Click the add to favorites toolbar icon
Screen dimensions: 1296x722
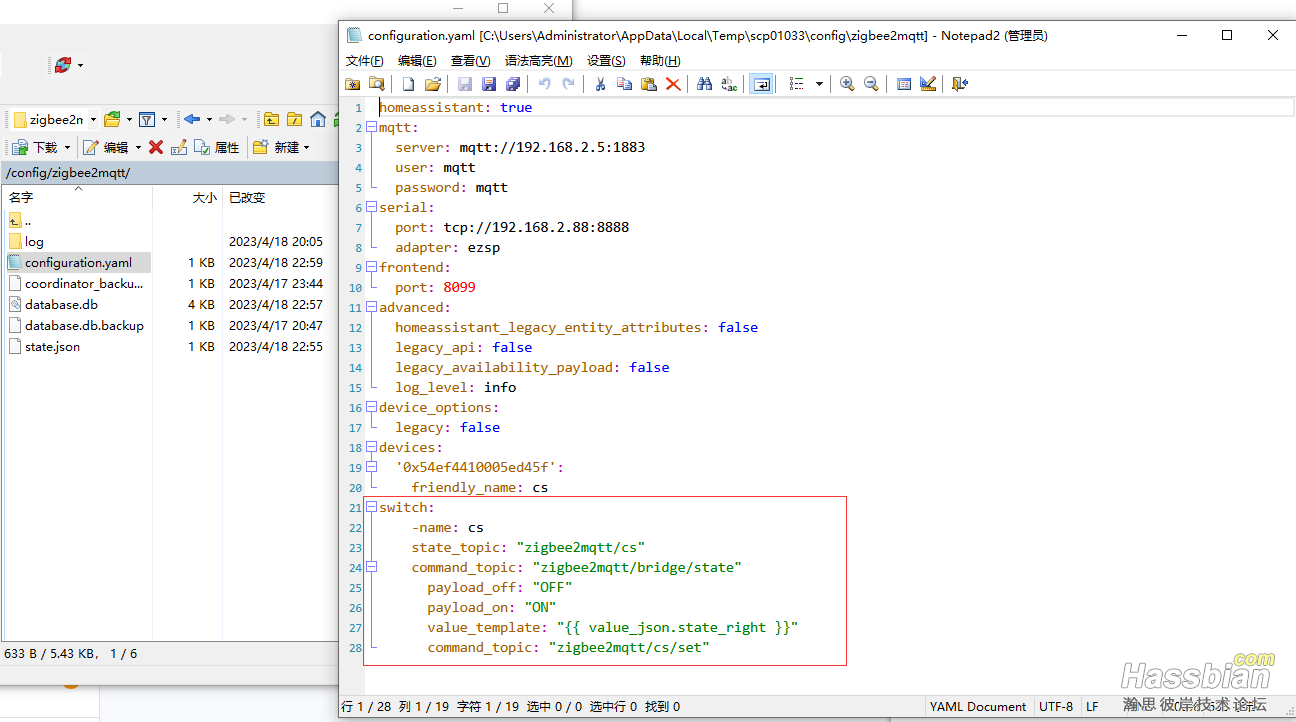pyautogui.click(x=353, y=84)
